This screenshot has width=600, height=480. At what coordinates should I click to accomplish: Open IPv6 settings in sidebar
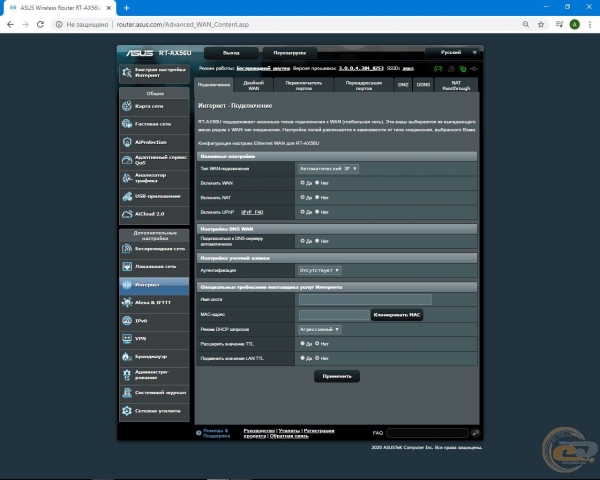tap(154, 321)
